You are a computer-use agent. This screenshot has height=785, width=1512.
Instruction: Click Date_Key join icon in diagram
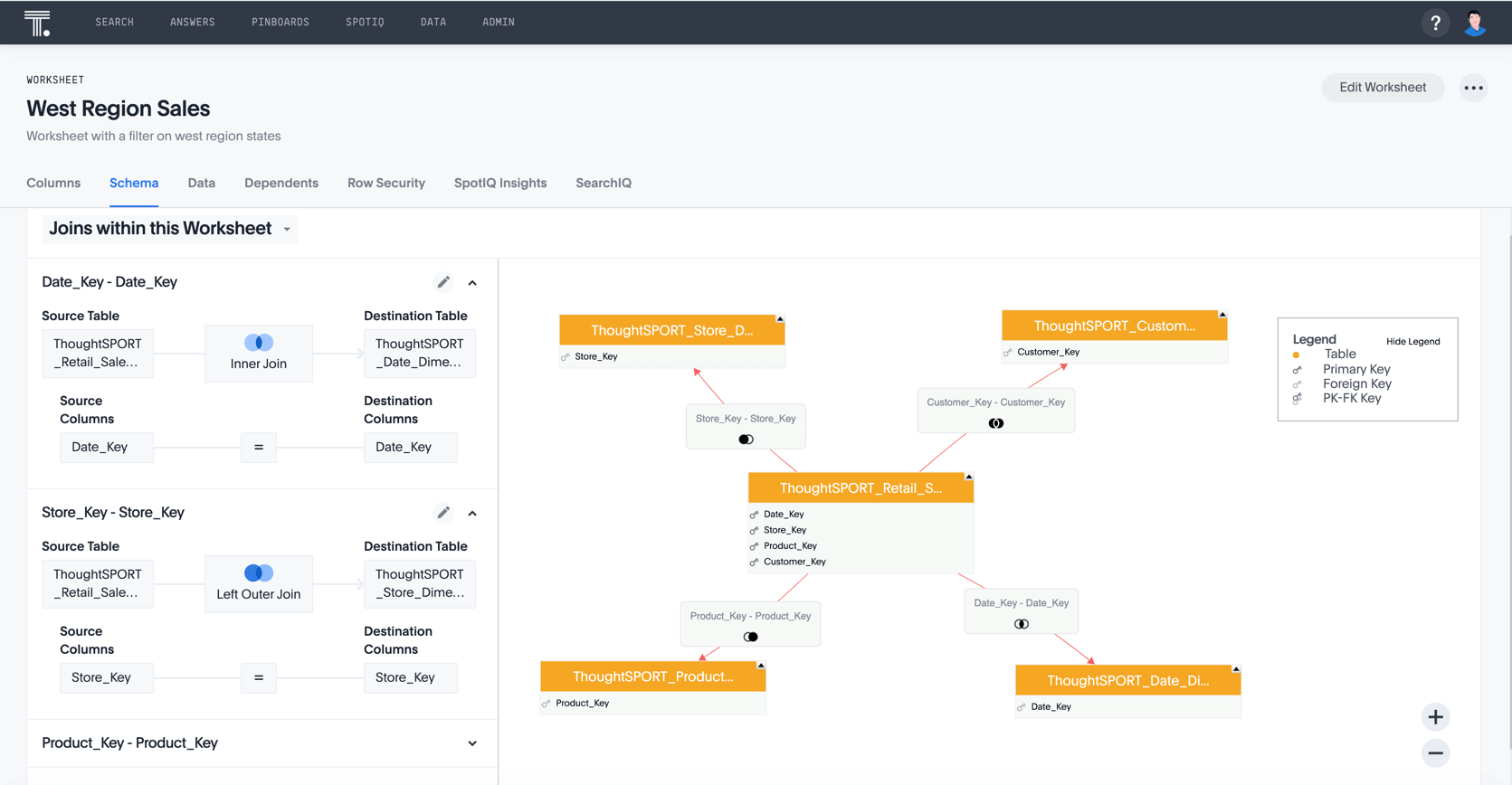1021,624
